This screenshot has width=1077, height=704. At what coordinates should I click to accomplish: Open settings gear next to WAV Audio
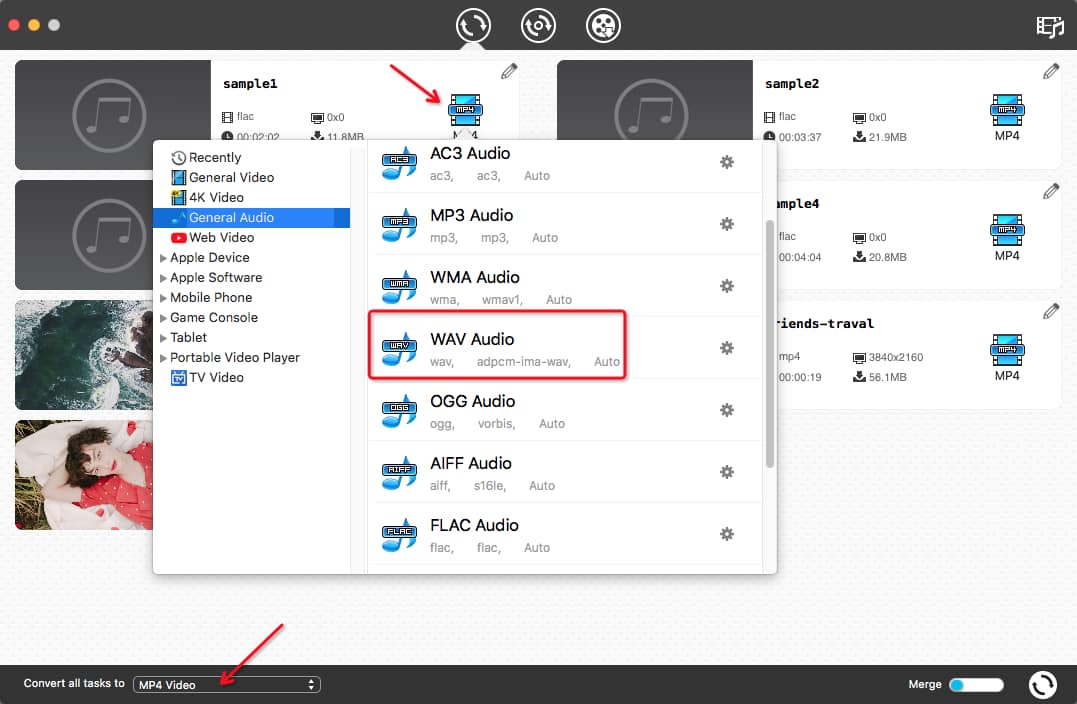coord(727,348)
